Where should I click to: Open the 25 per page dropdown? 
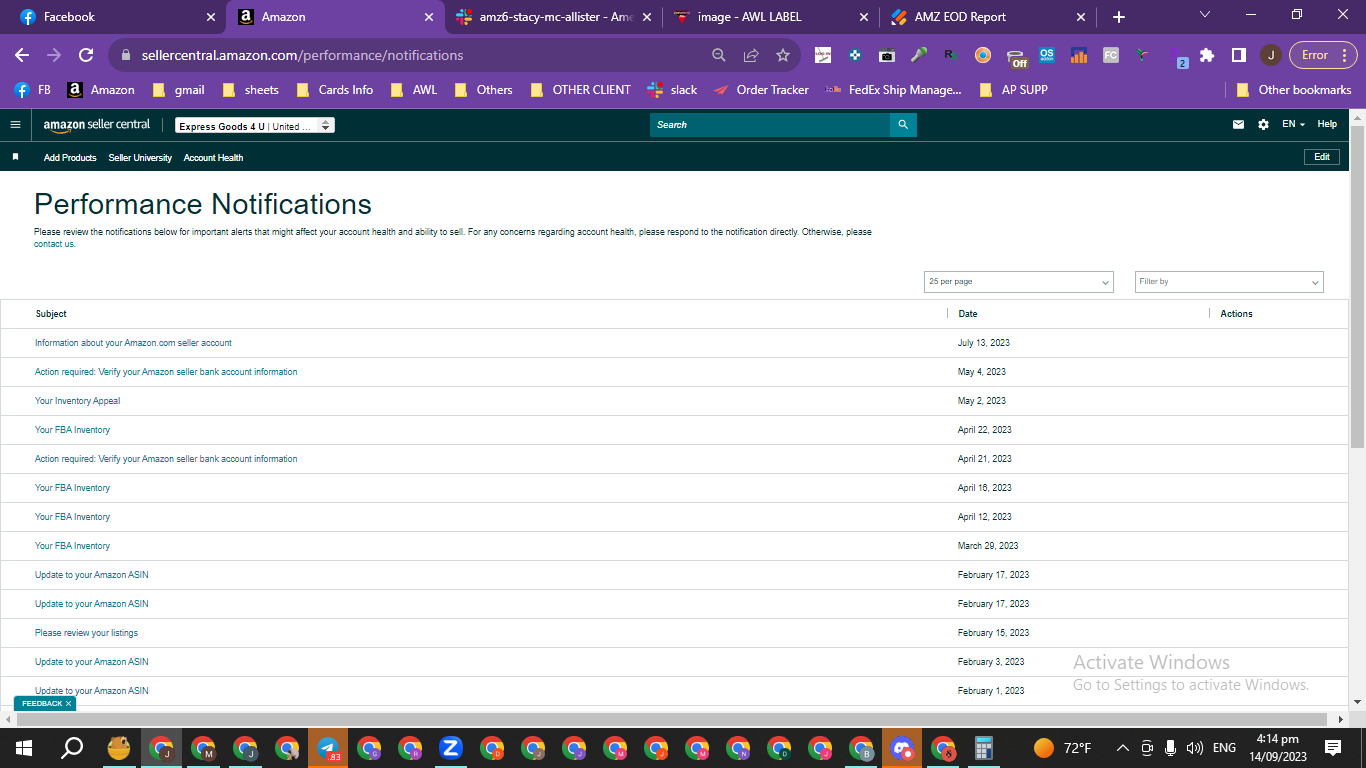[x=1019, y=282]
